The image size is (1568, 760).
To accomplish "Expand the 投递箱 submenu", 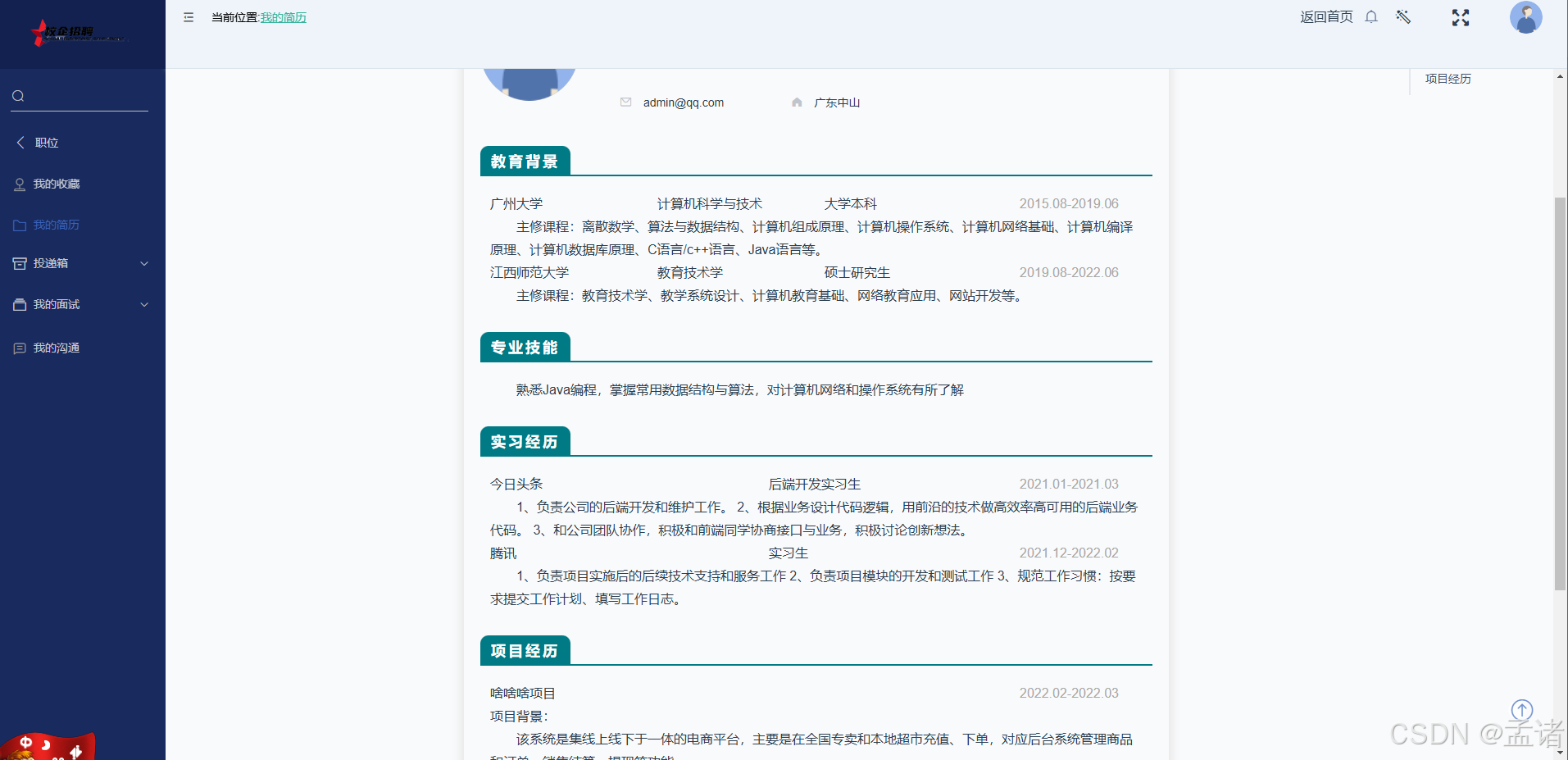I will 143,263.
